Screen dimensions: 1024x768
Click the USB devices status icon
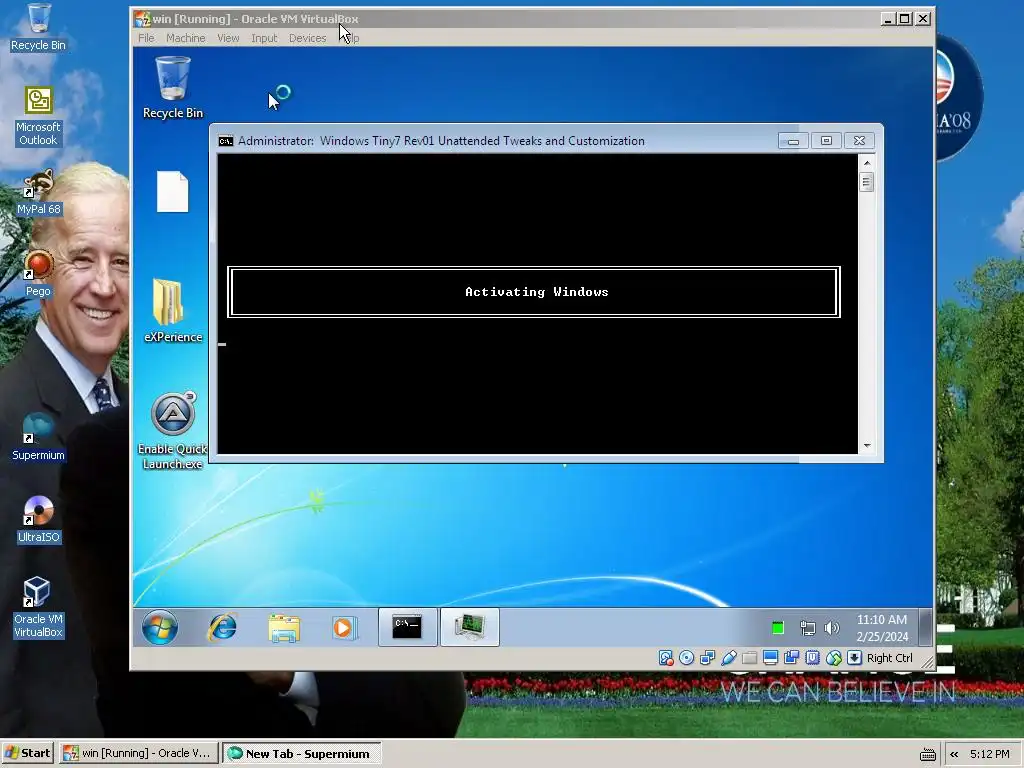coord(729,658)
